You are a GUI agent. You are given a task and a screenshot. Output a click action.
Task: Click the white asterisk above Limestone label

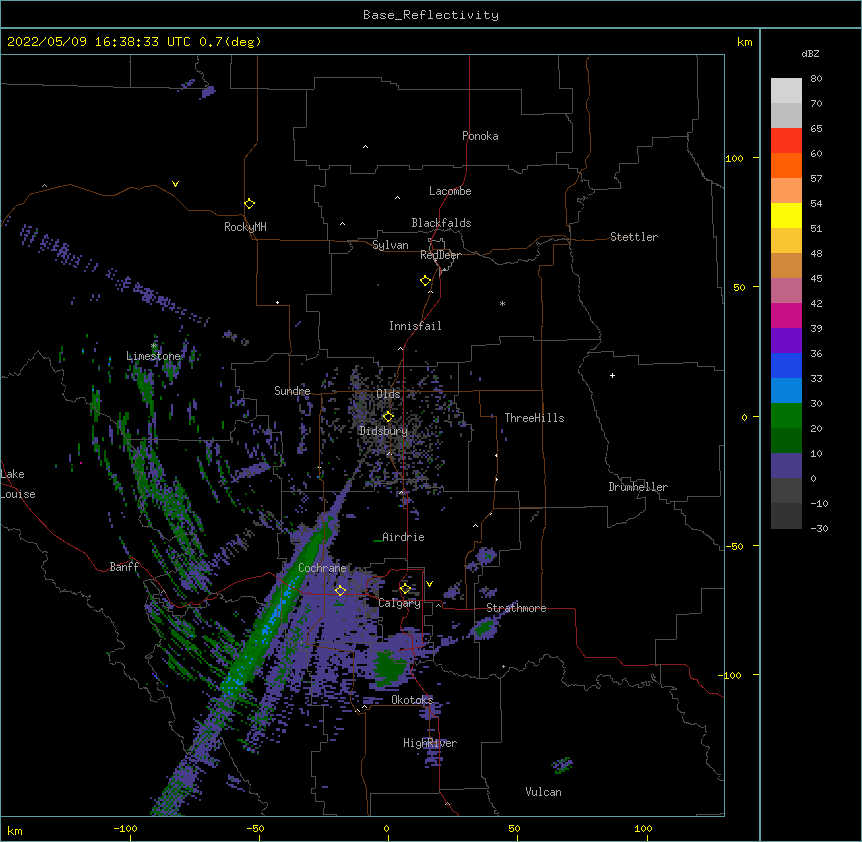pyautogui.click(x=154, y=346)
